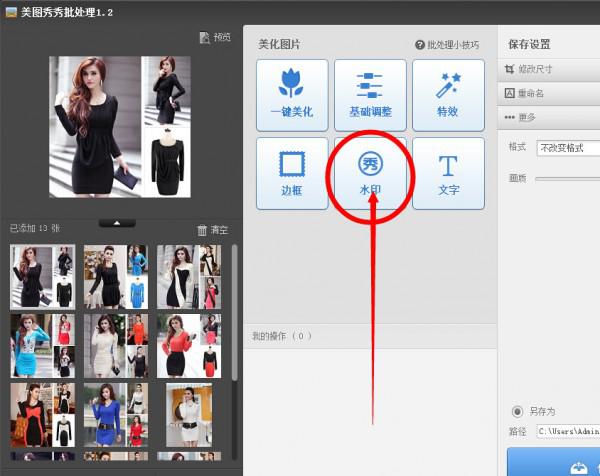Image resolution: width=600 pixels, height=476 pixels.
Task: Collapse preview panel with the up-arrow handle
Action: point(117,222)
